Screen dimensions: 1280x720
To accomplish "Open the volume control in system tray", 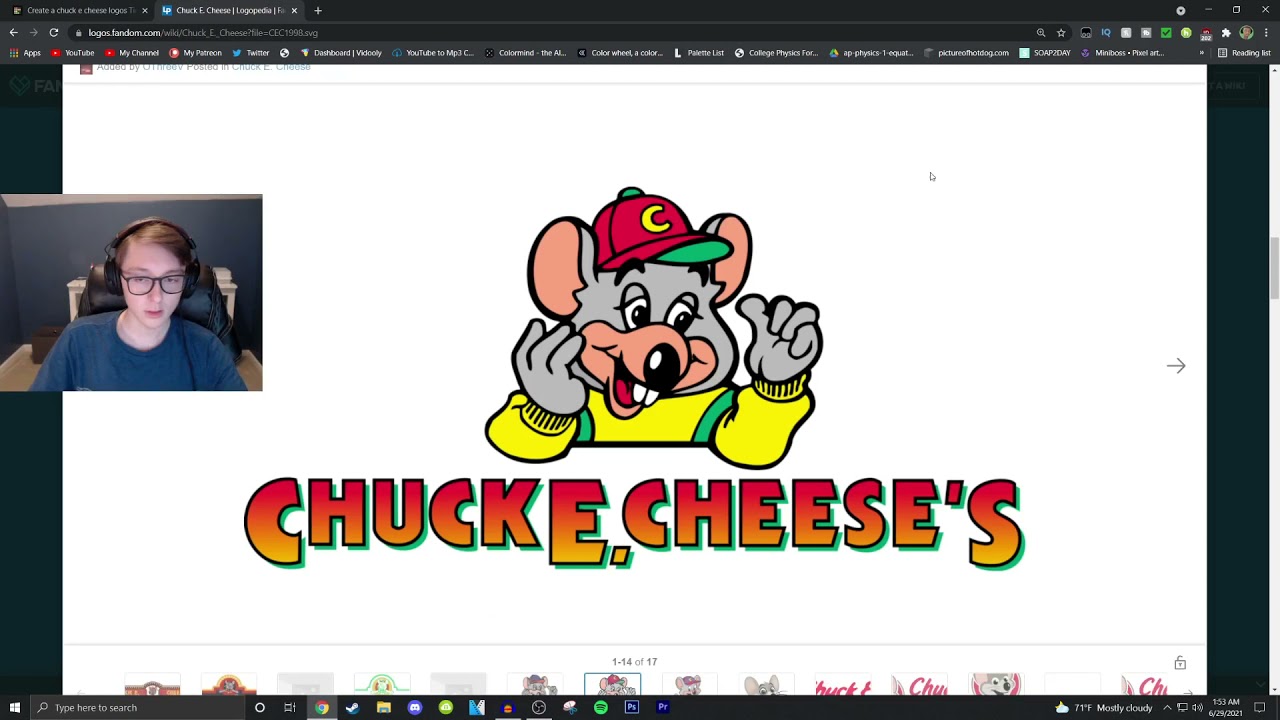I will (x=1198, y=708).
